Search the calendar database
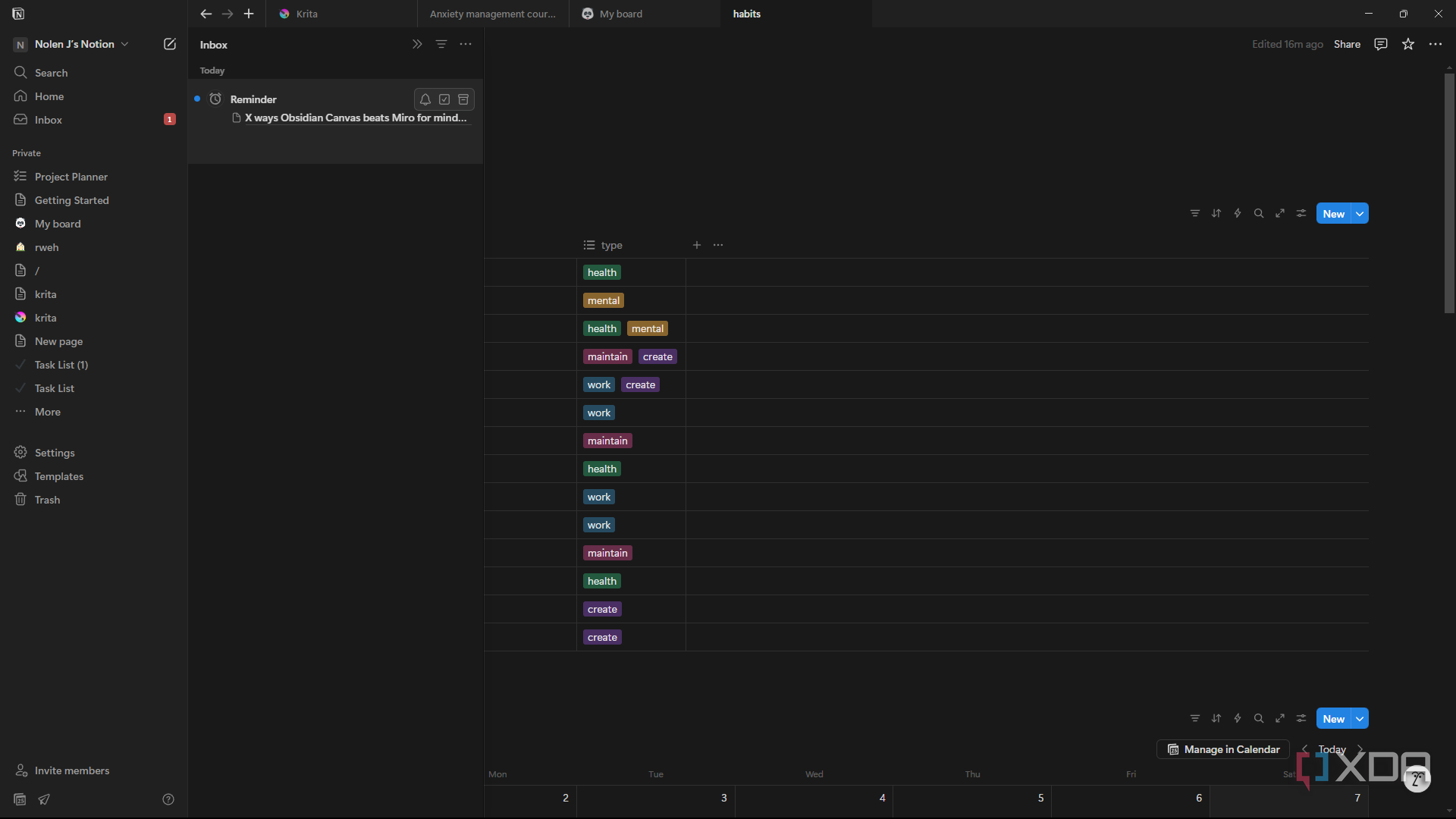The image size is (1456, 819). [x=1259, y=718]
